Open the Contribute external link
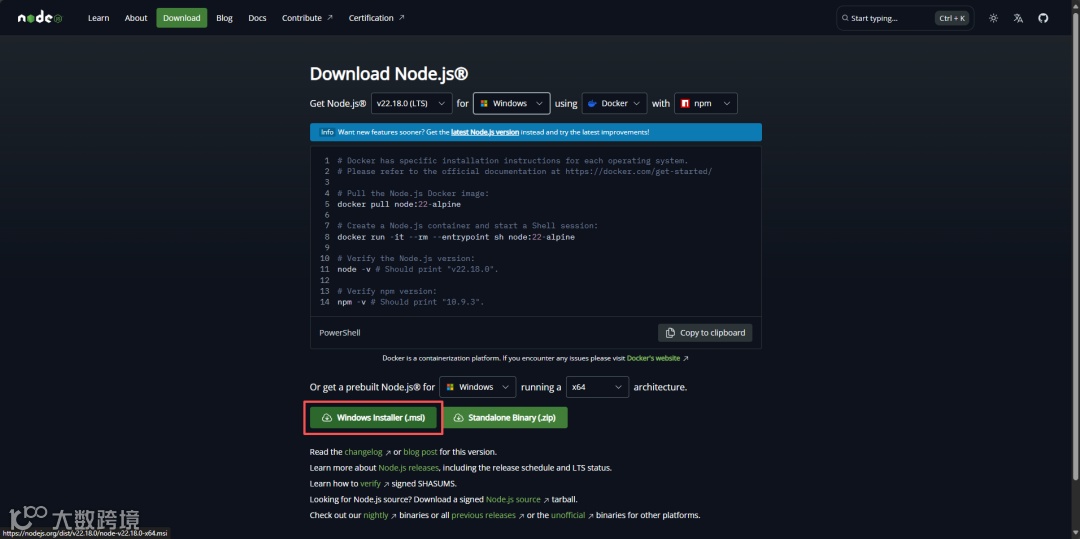The height and width of the screenshot is (539, 1080). 307,18
